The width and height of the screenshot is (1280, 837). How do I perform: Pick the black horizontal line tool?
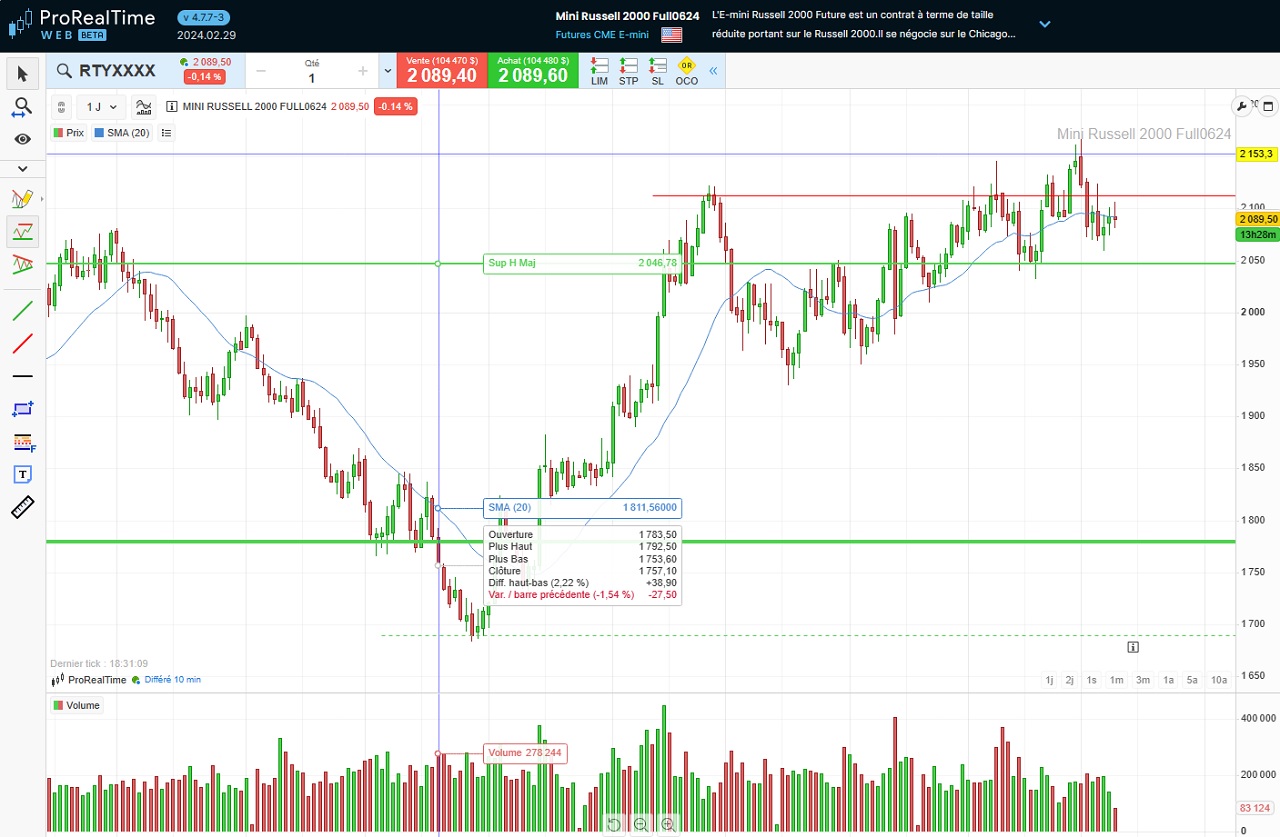tap(22, 376)
